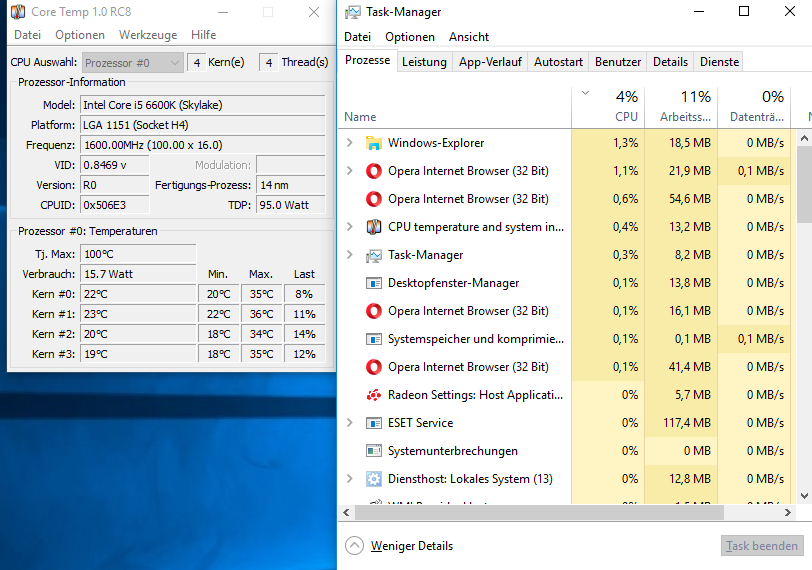Switch to the Leistung tab
Image resolution: width=812 pixels, height=570 pixels.
click(x=424, y=62)
